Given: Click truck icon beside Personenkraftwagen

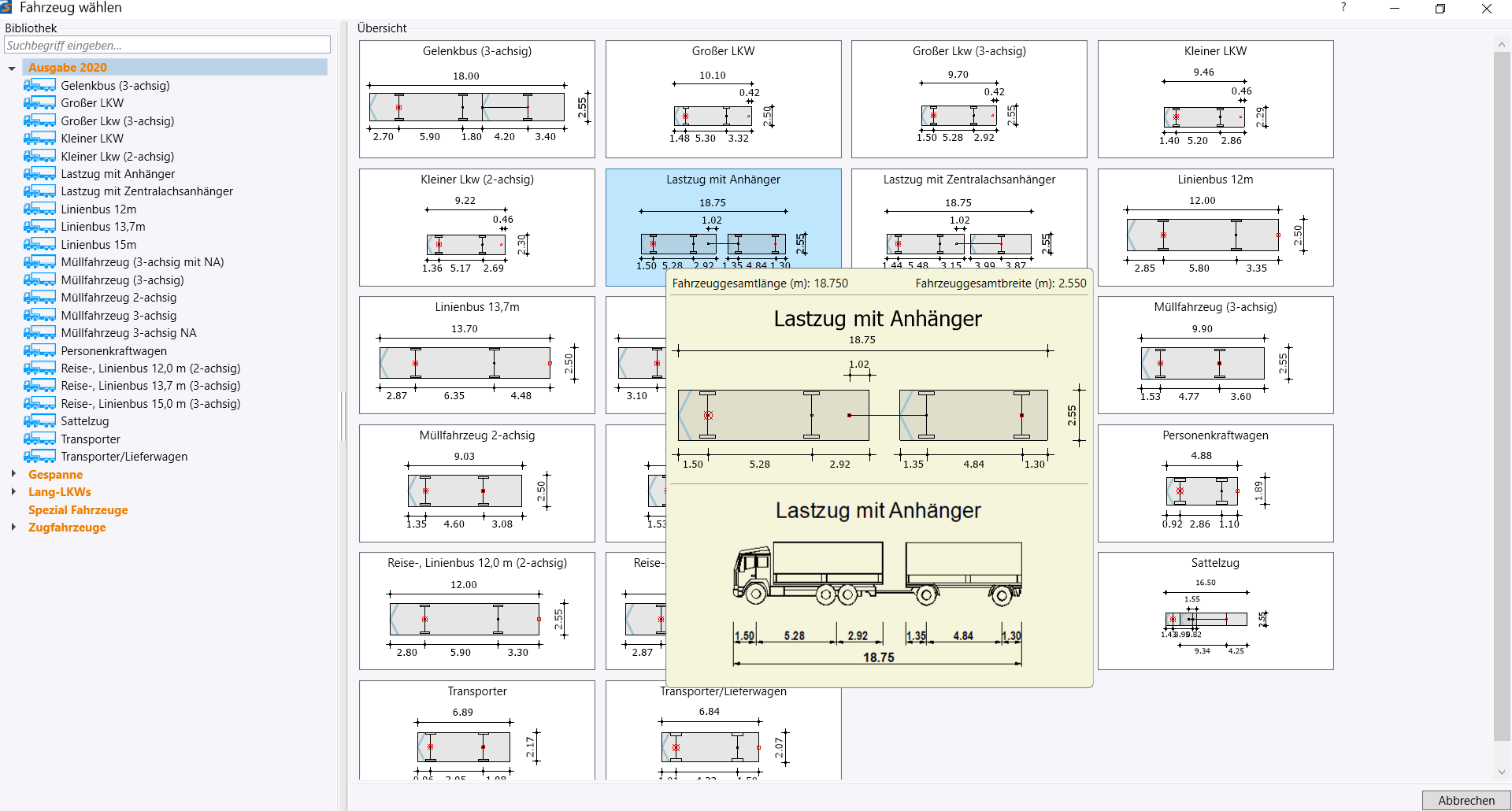Looking at the screenshot, I should 39,351.
